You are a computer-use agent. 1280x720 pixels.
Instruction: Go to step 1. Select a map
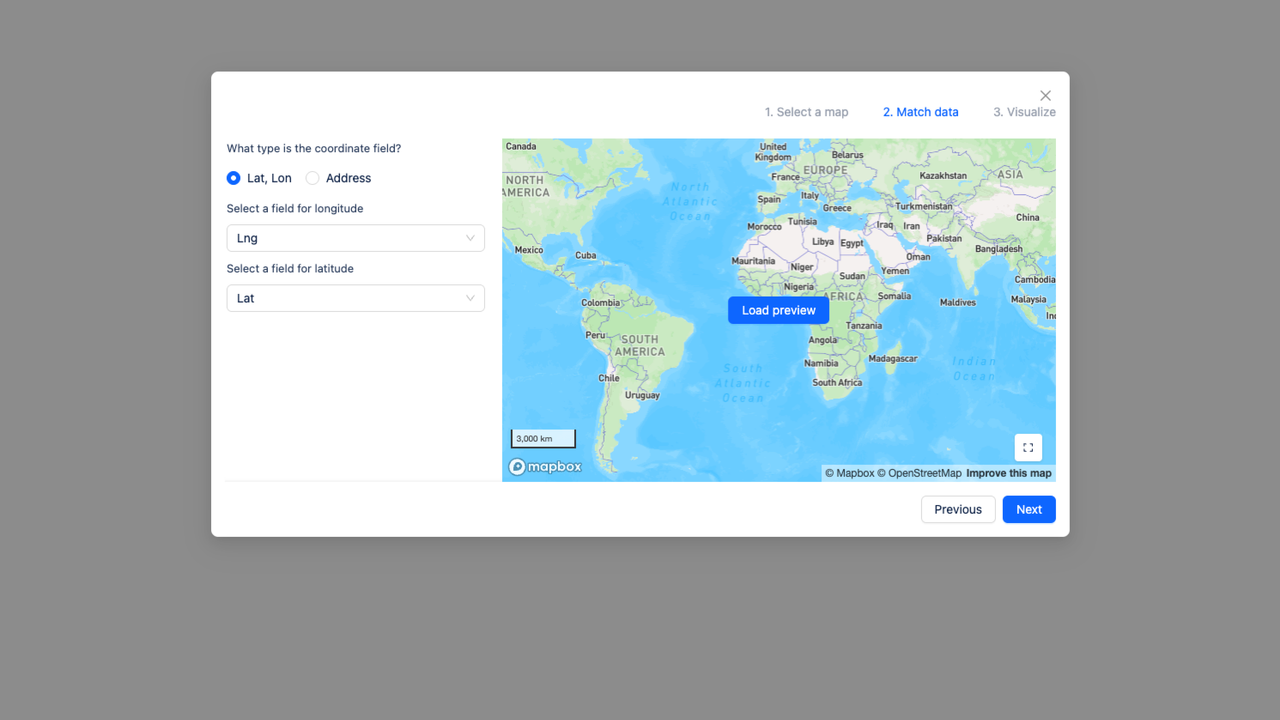coord(806,112)
